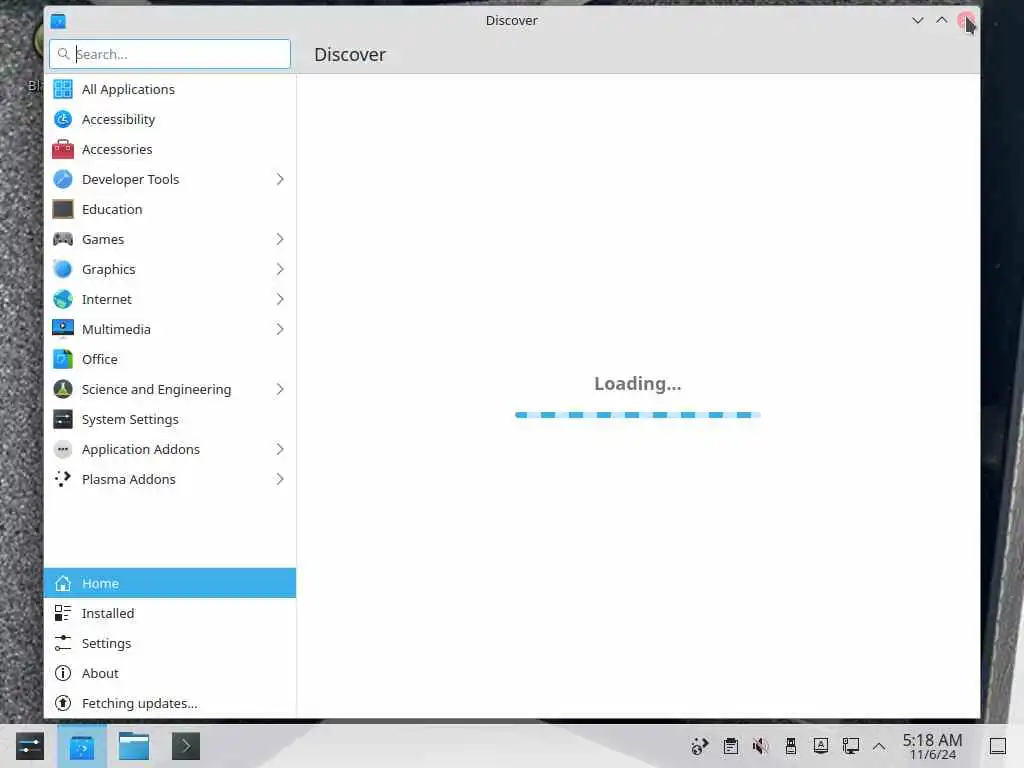Click the network tray icon
This screenshot has height=768, width=1024.
(x=850, y=746)
